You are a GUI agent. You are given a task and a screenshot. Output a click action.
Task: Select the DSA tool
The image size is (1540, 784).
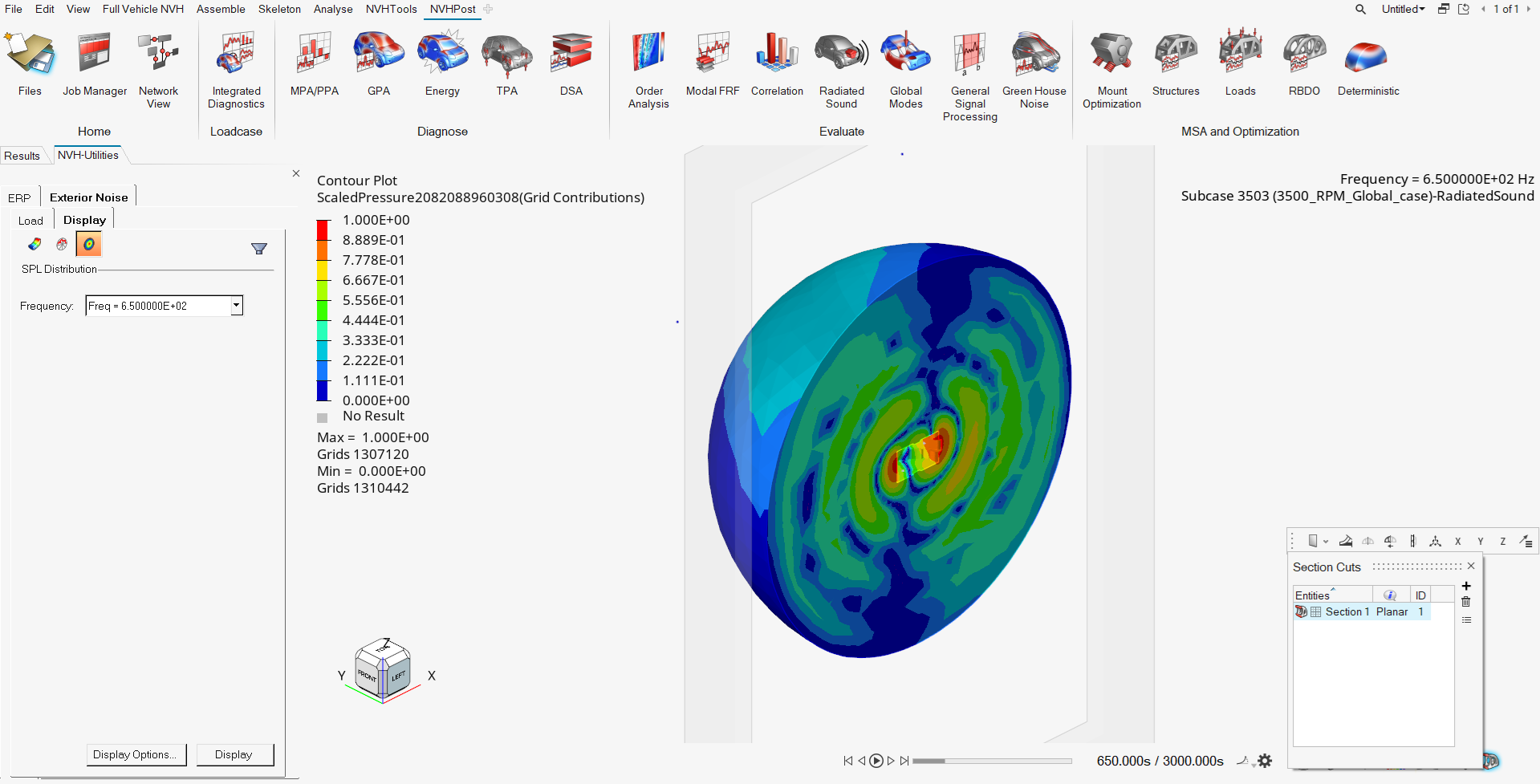click(x=571, y=64)
